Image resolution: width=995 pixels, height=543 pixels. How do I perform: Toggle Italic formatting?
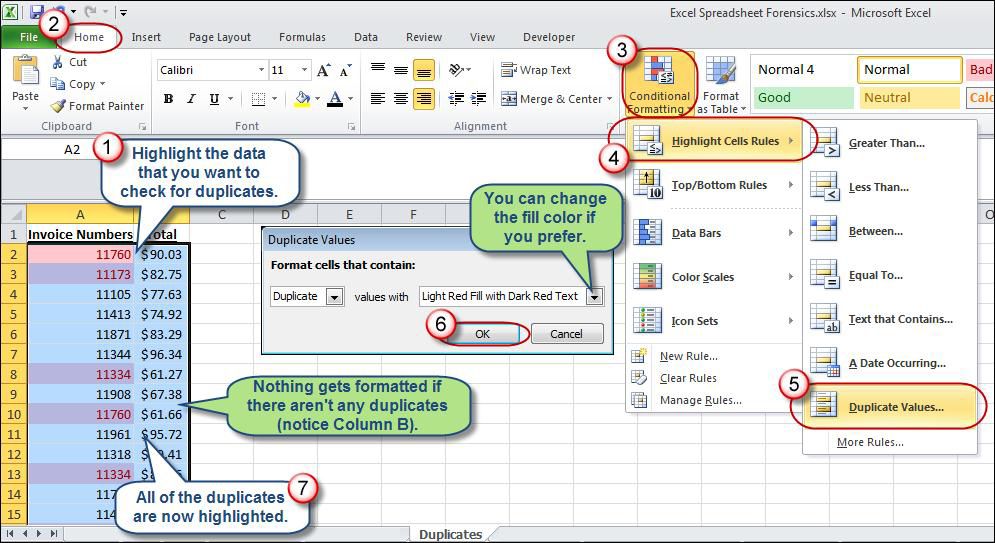190,99
